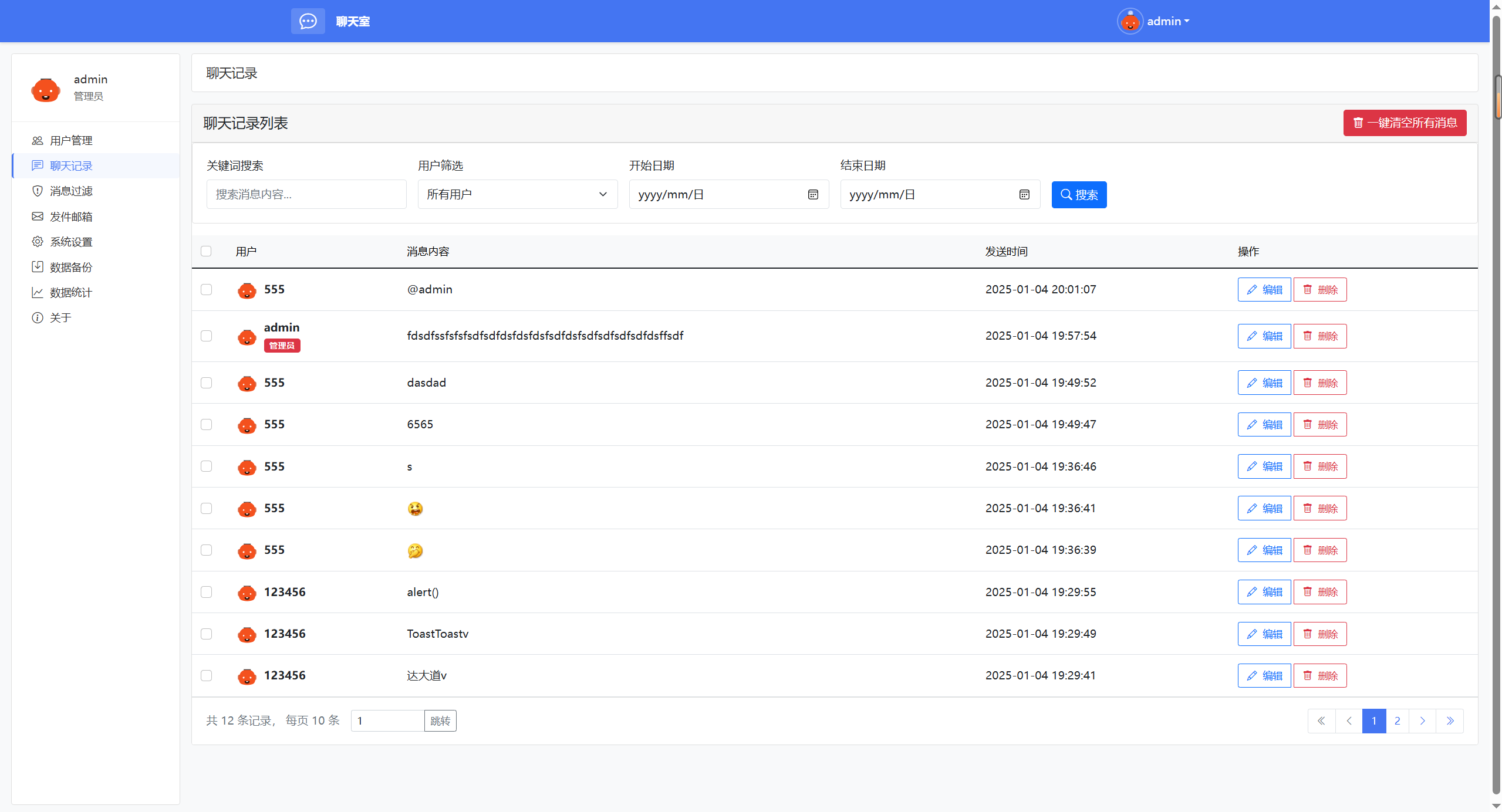The height and width of the screenshot is (812, 1502).
Task: Click clear all messages red button
Action: tap(1405, 123)
